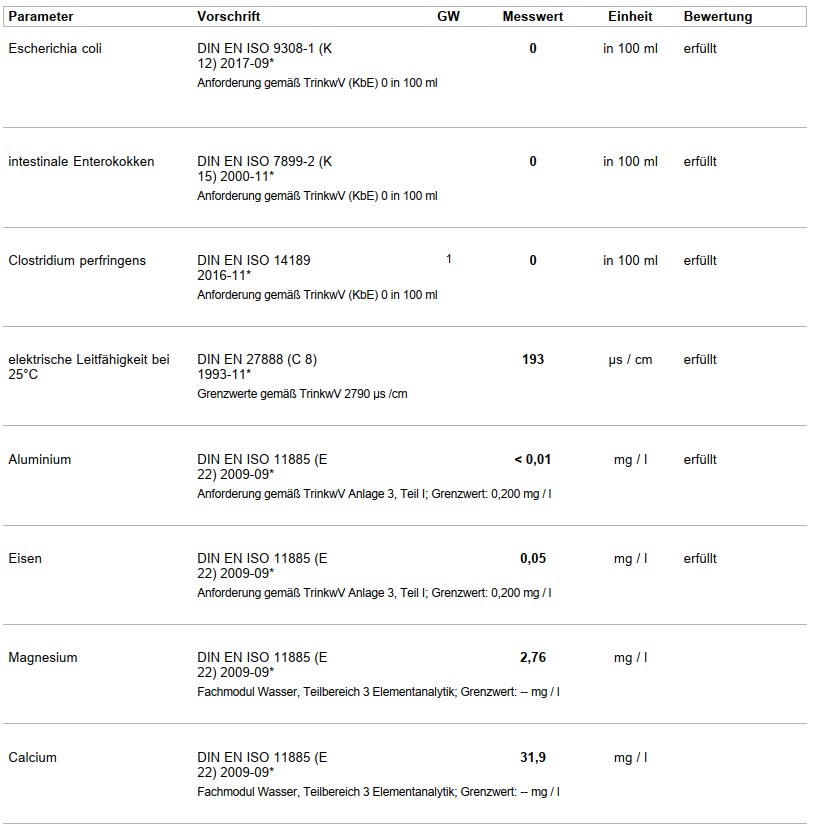Click the Magnesium parameter name
The image size is (816, 830).
click(42, 657)
